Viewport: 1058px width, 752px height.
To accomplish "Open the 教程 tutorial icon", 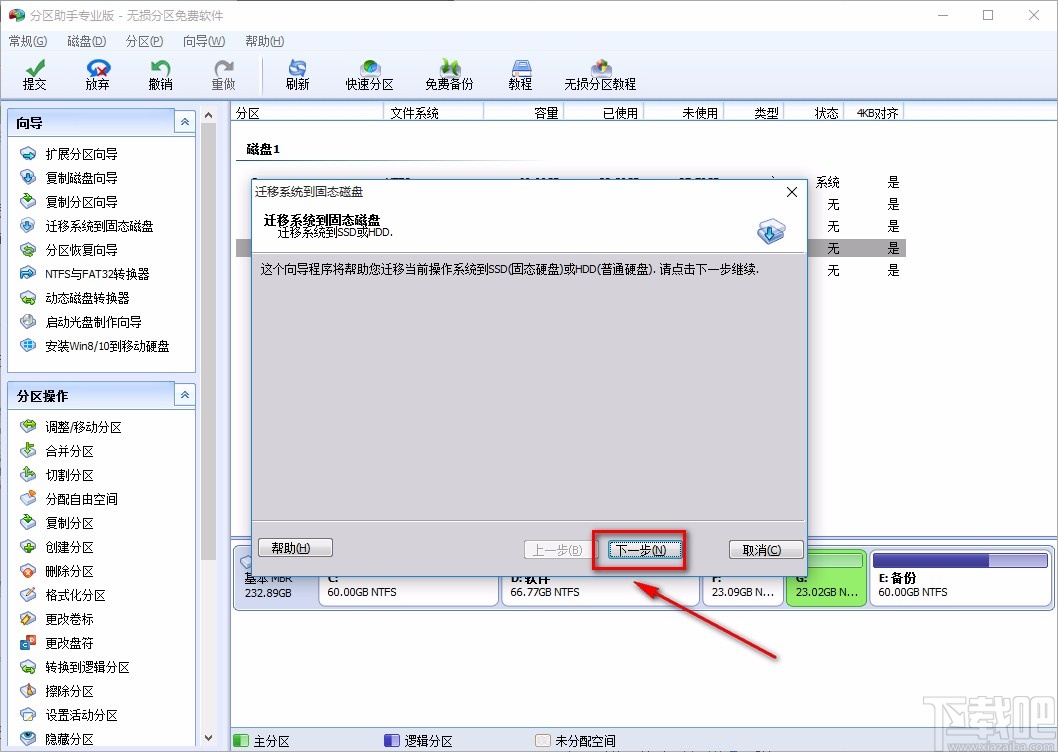I will tap(520, 74).
